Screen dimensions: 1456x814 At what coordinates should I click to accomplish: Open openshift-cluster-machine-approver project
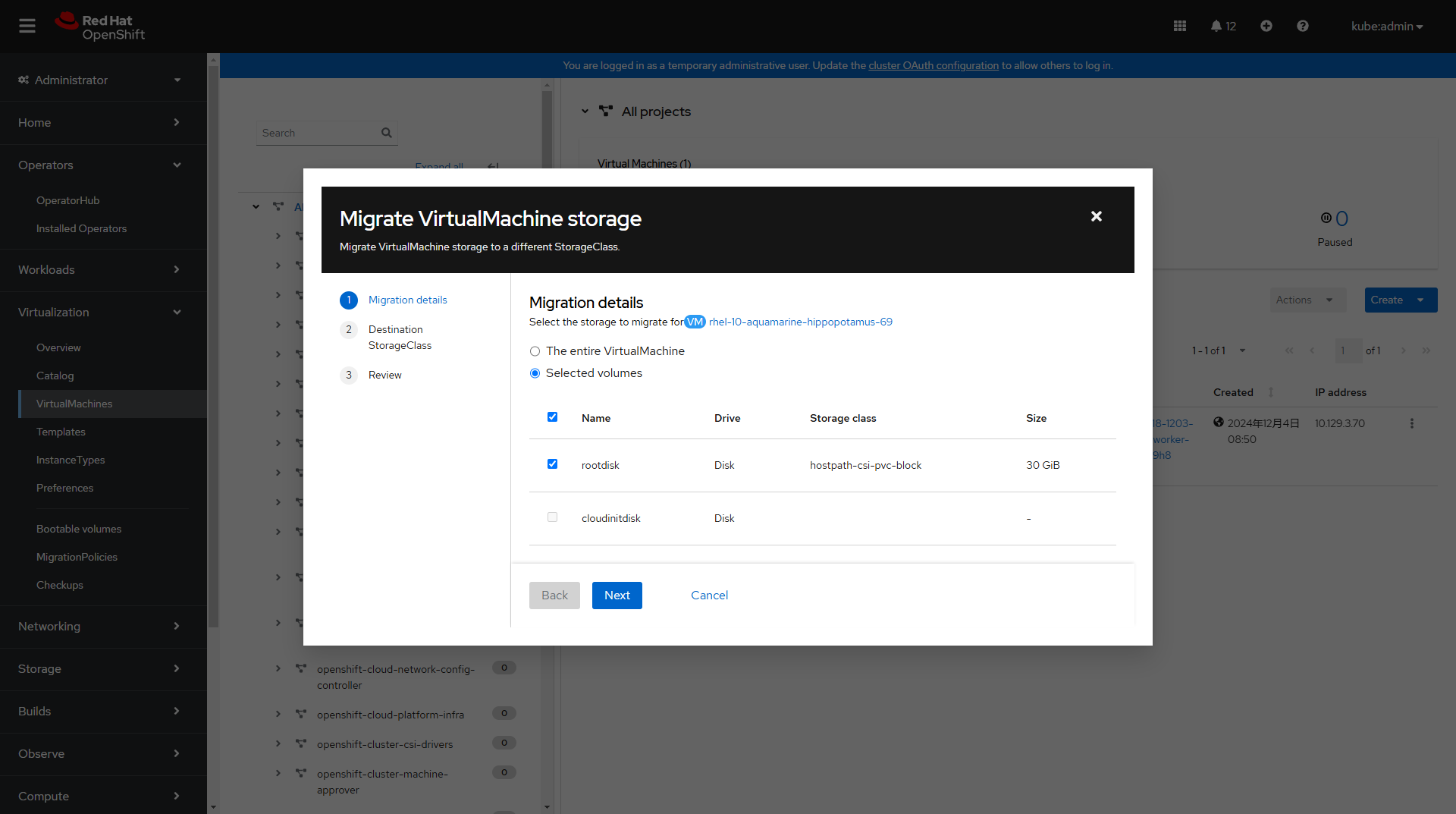[x=382, y=781]
